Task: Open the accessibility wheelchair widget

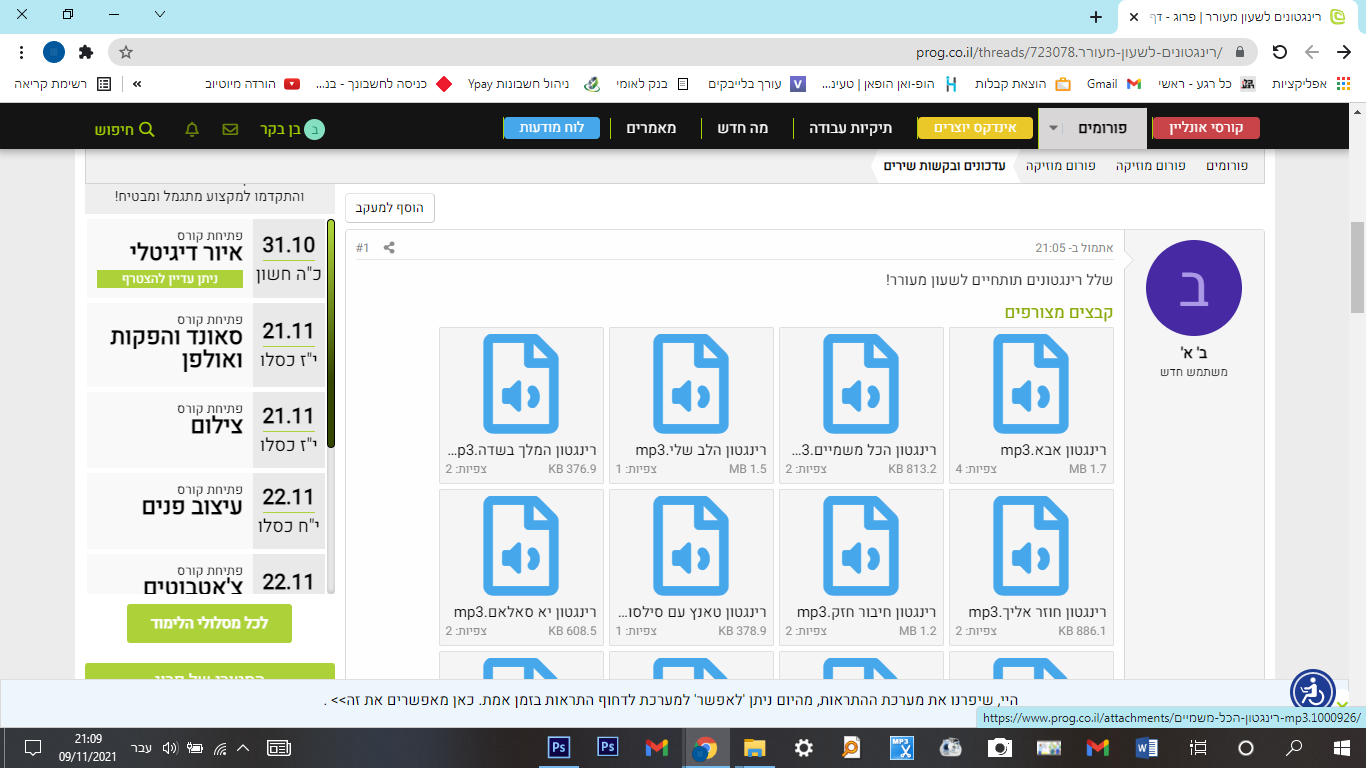Action: click(x=1313, y=691)
